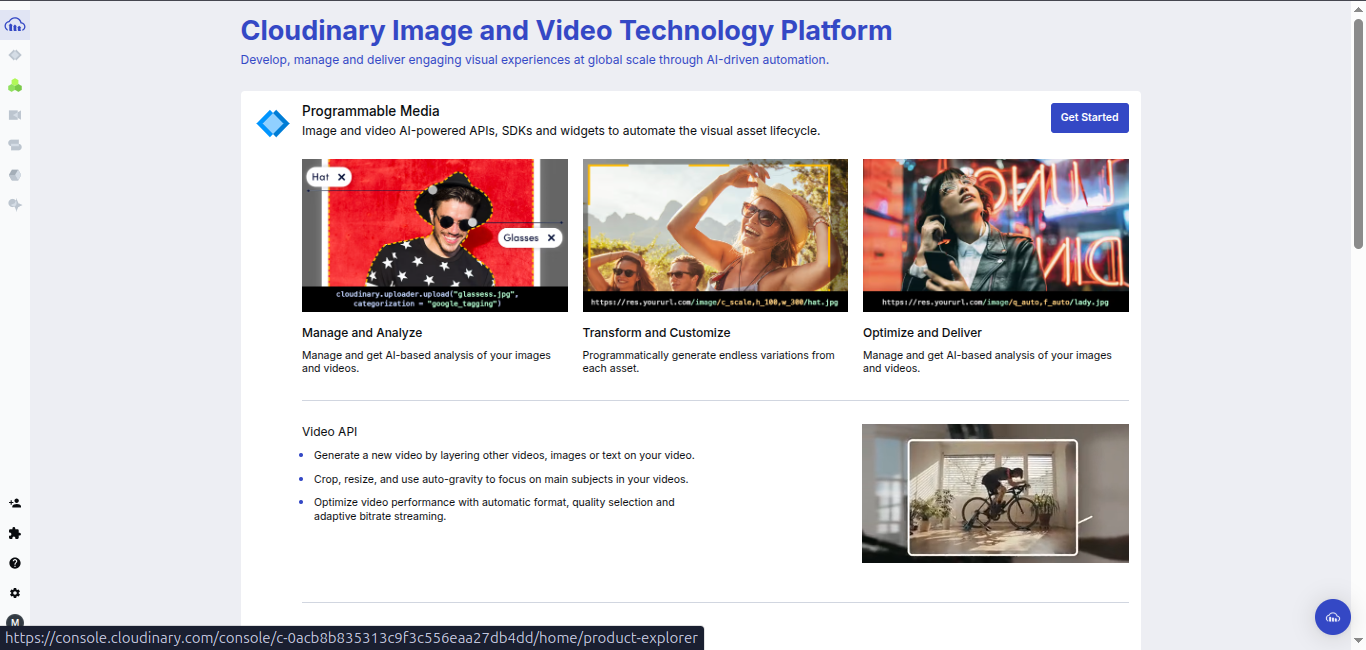1366x650 pixels.
Task: Open the green hexagon cluster sidebar icon
Action: (15, 85)
